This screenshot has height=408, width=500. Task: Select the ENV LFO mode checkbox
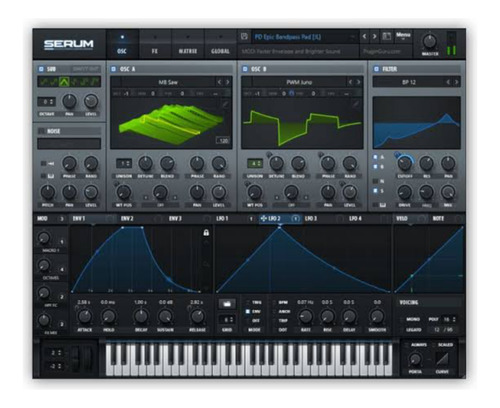pyautogui.click(x=248, y=311)
